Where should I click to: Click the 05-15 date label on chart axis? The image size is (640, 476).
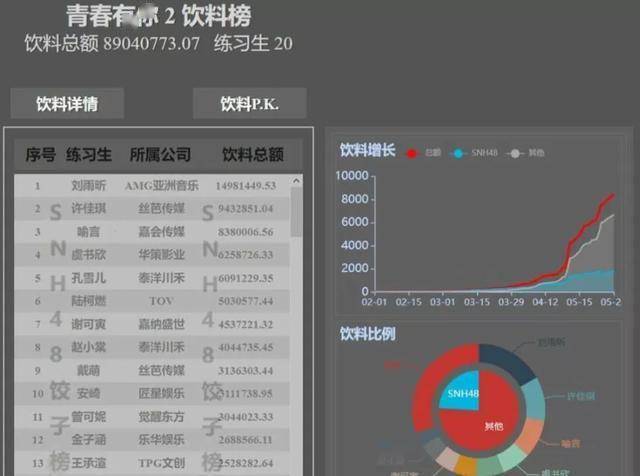coord(579,302)
